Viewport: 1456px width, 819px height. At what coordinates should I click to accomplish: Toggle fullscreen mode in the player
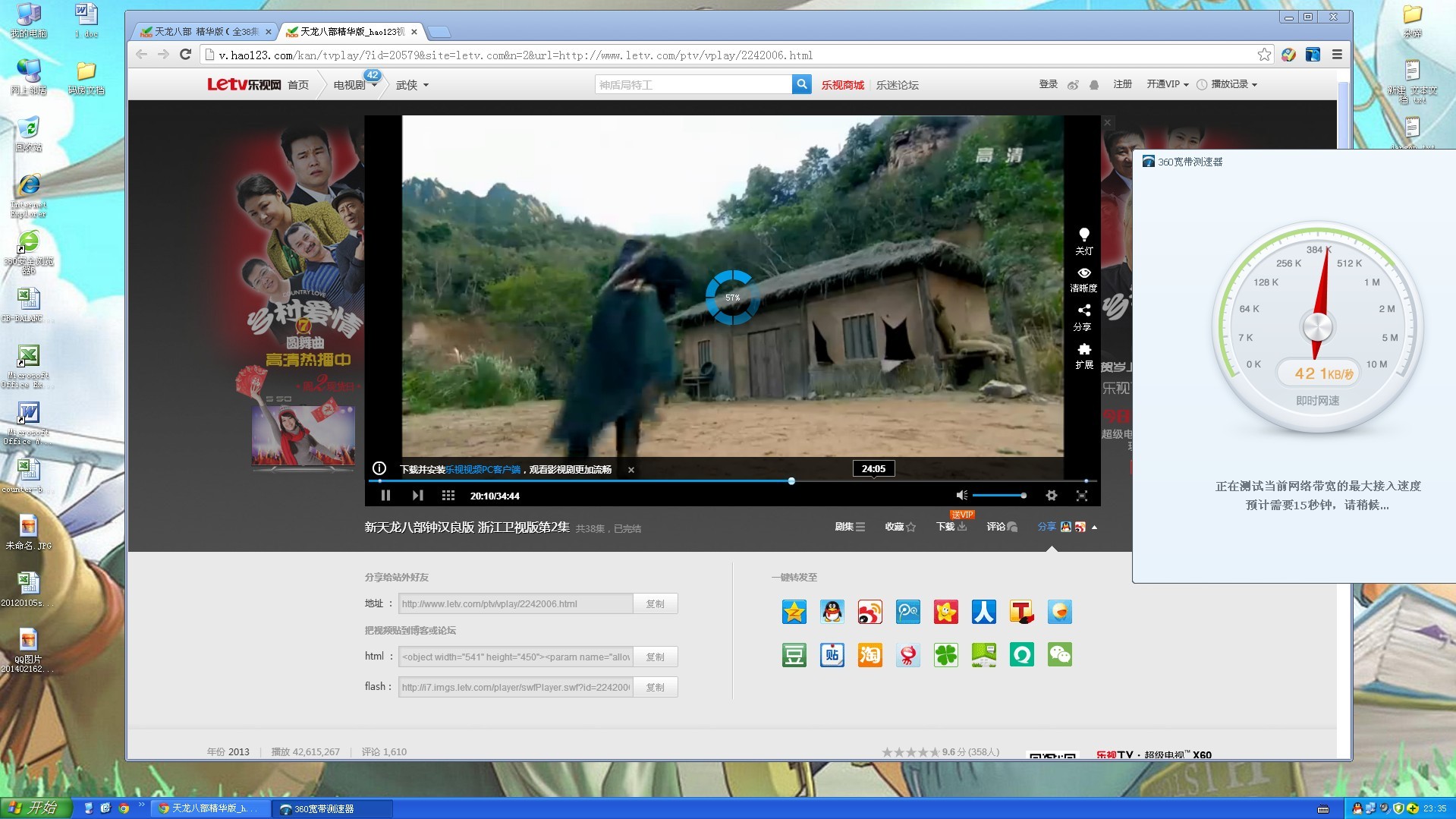[1082, 496]
